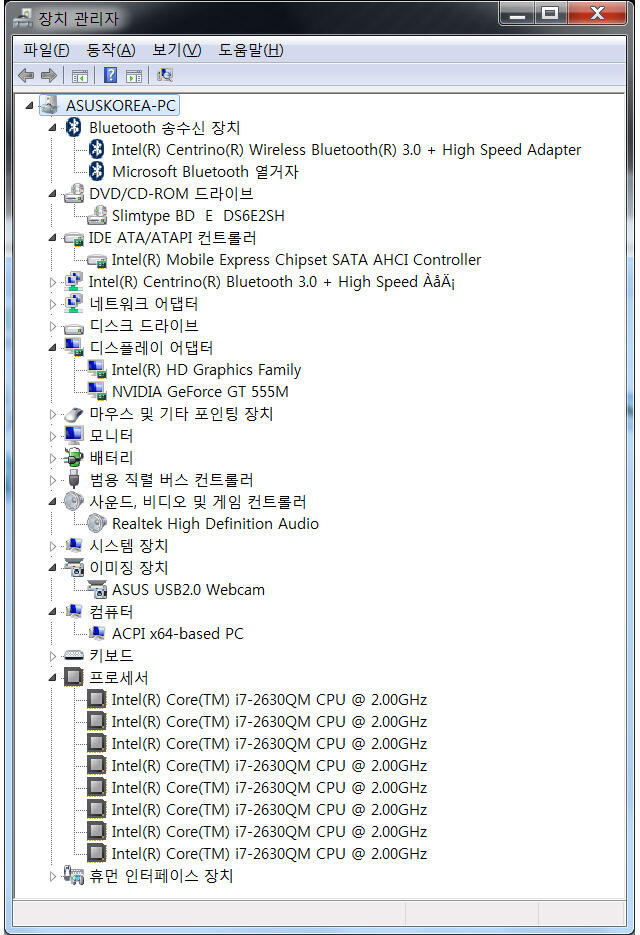Click the Realtek High Definition Audio icon
Image resolution: width=640 pixels, height=935 pixels.
click(97, 524)
